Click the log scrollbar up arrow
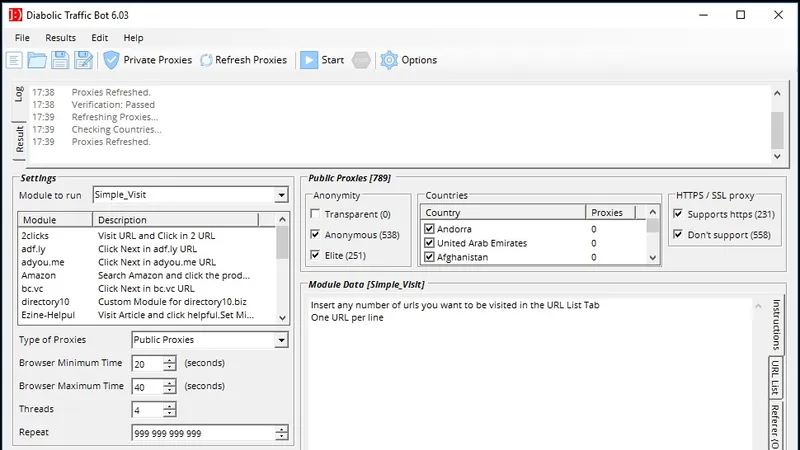800x450 pixels. [777, 93]
